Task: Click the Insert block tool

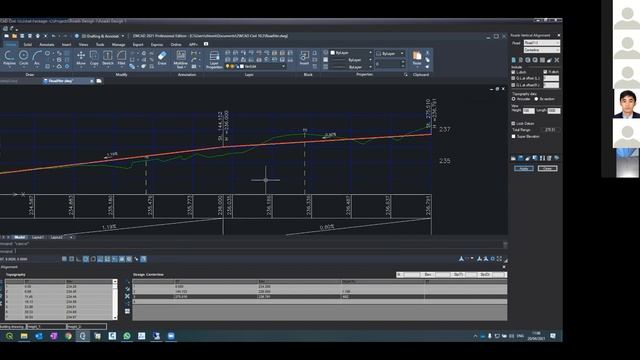Action: click(304, 58)
